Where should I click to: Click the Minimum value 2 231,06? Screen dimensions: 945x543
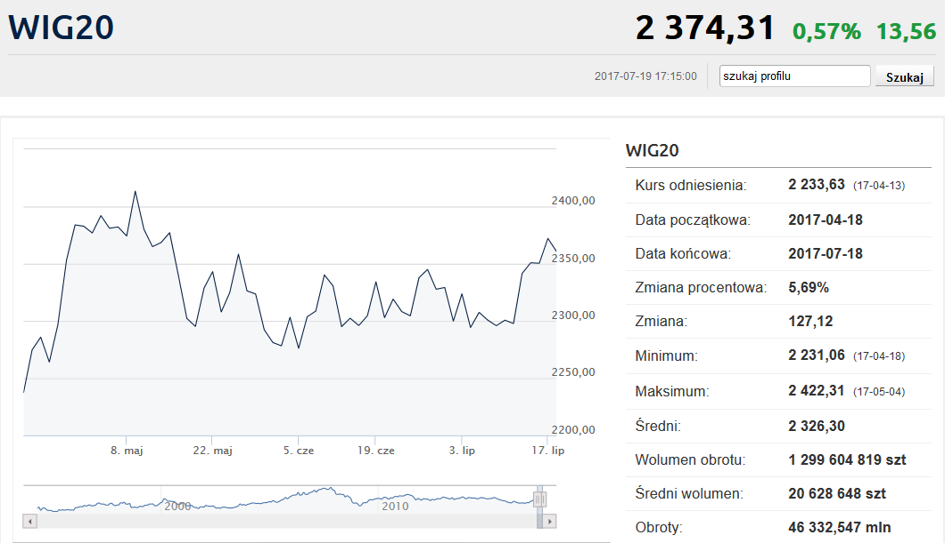817,355
